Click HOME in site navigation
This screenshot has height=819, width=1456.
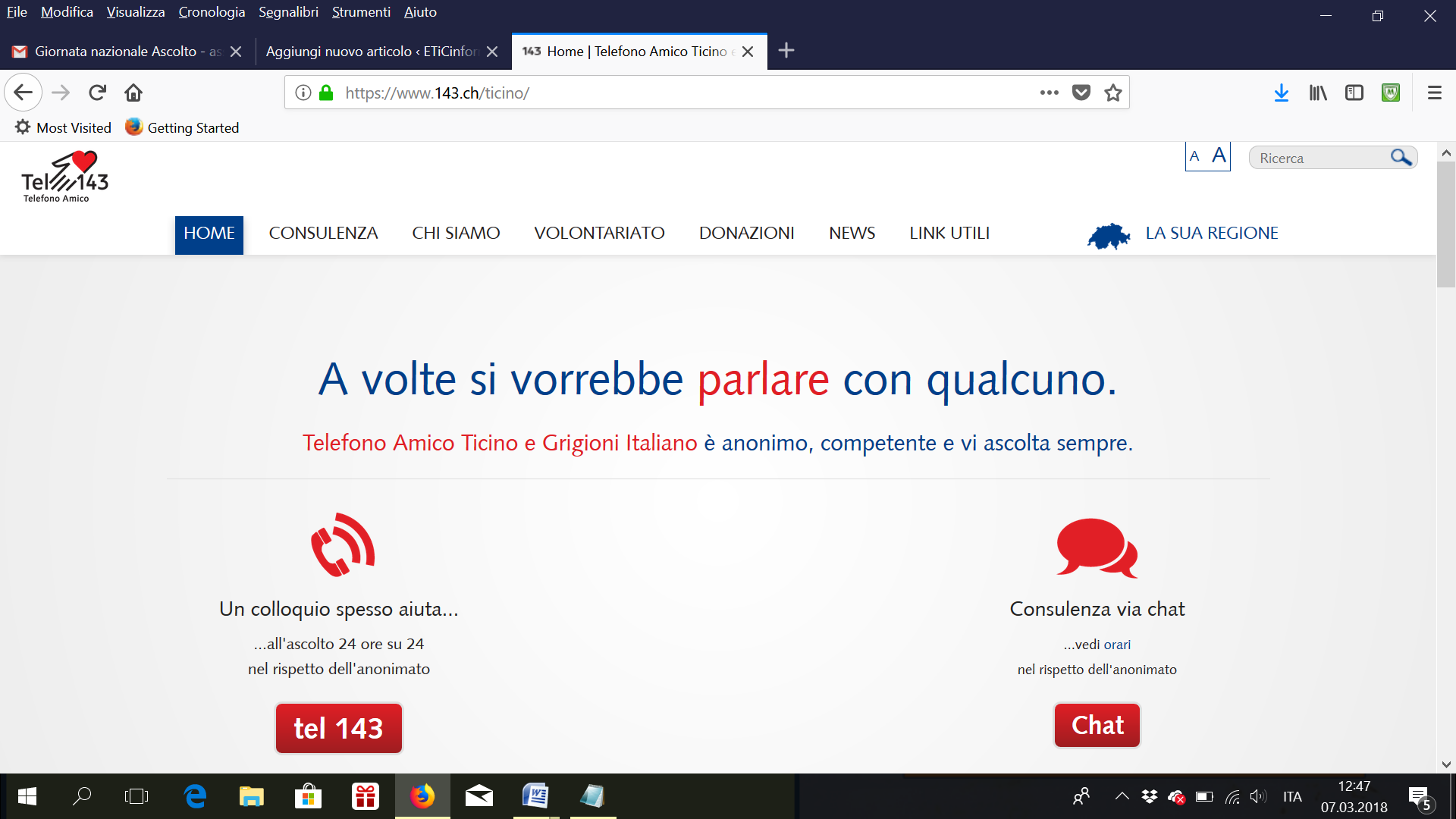click(209, 234)
